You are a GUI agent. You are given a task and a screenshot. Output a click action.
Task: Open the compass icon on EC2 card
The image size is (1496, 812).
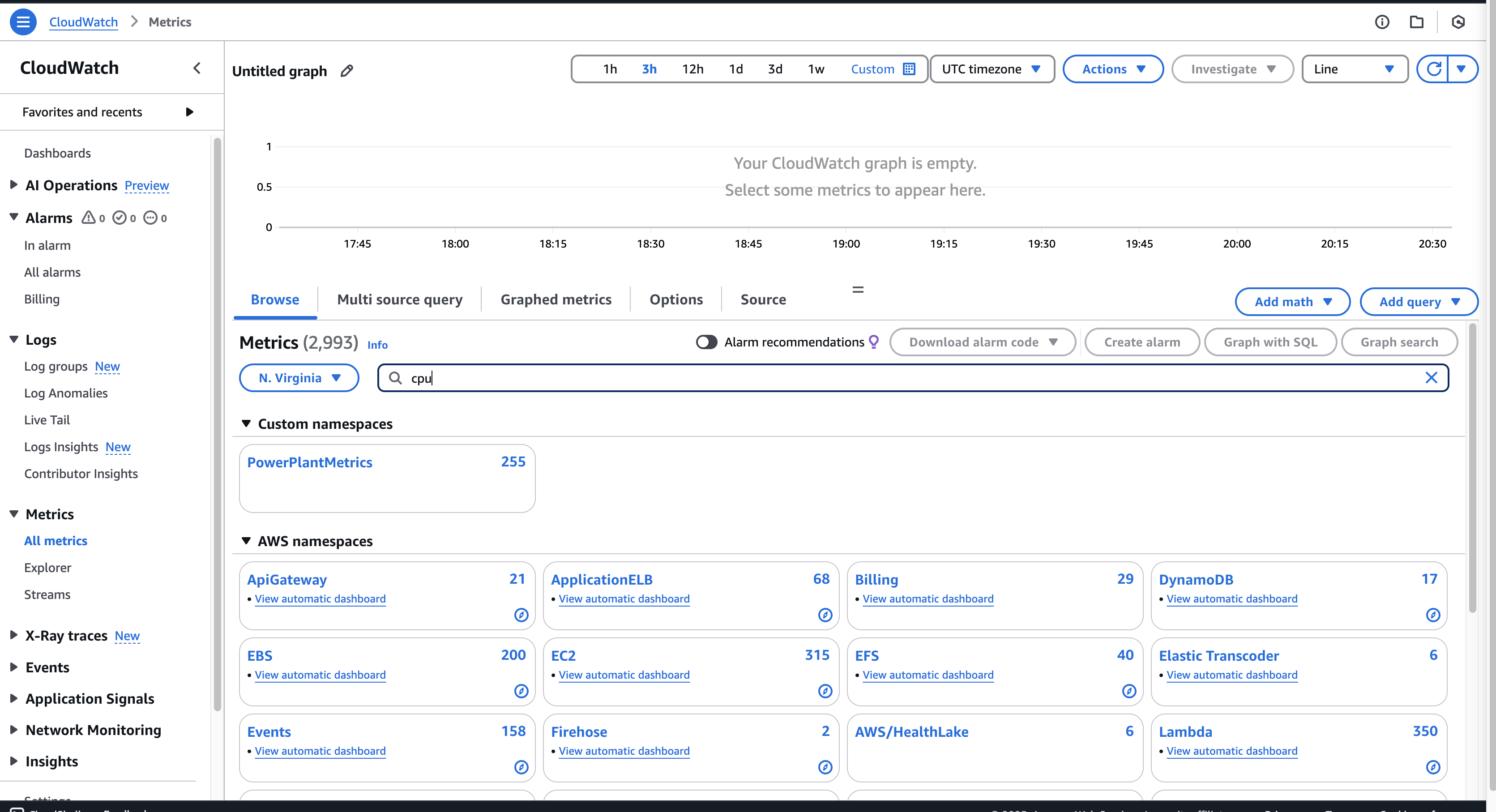point(825,691)
